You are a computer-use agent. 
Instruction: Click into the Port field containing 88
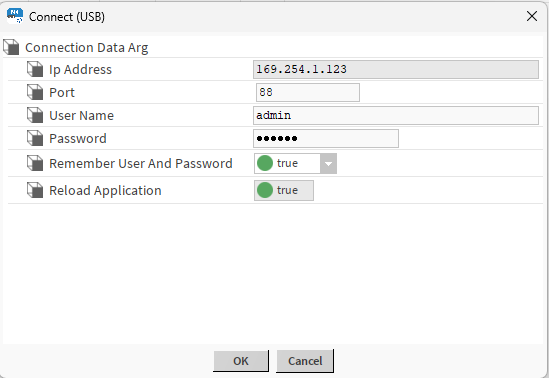(x=308, y=92)
